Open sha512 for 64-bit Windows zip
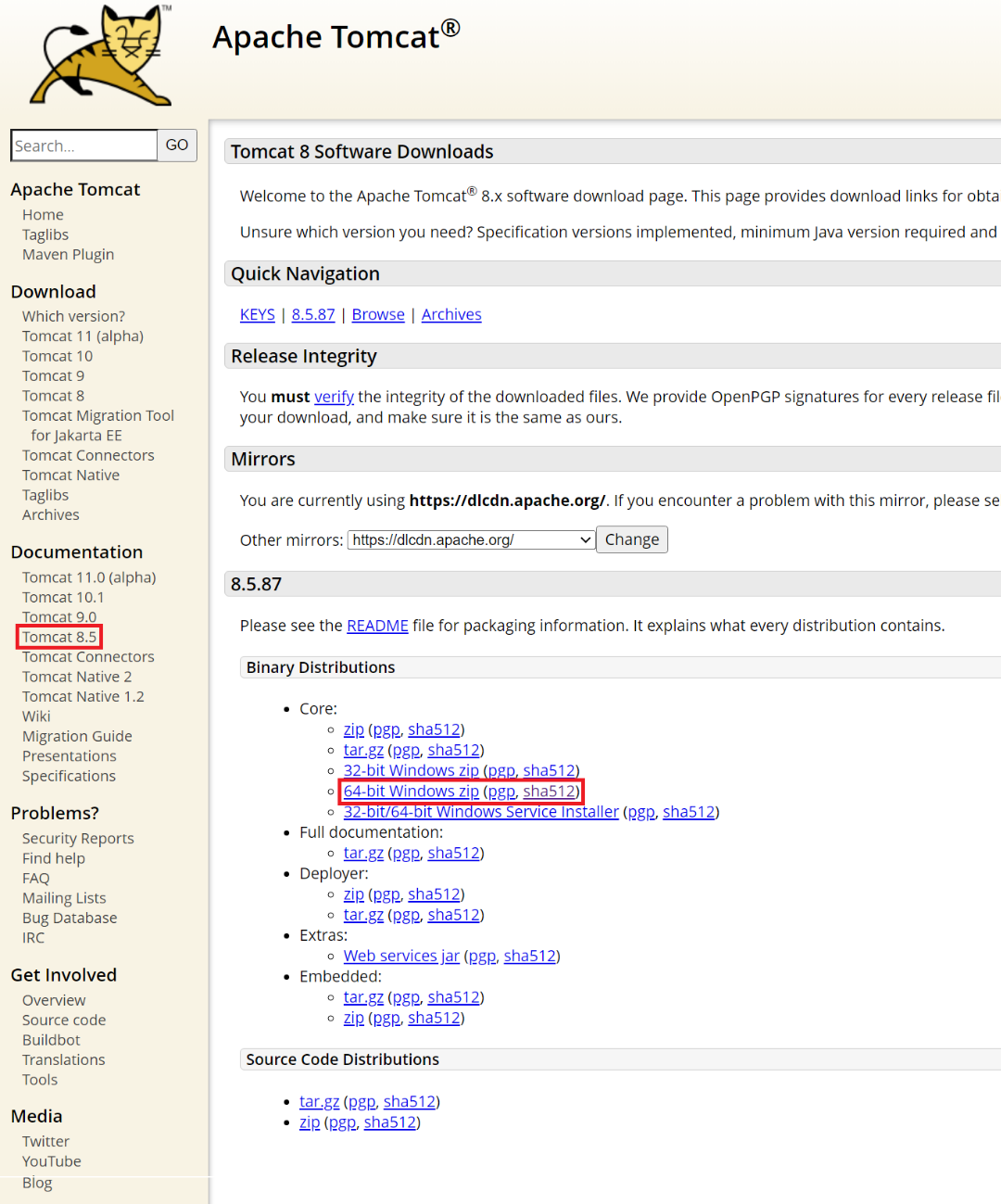 click(550, 792)
